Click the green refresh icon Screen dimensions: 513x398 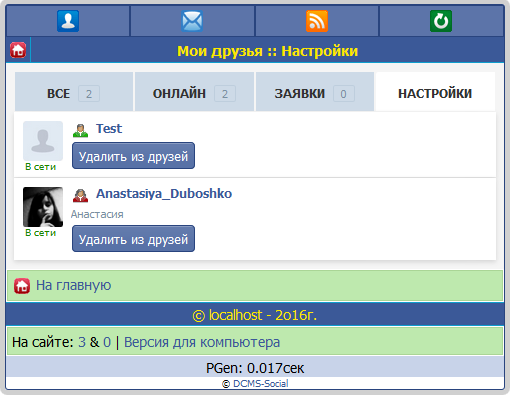coord(441,21)
